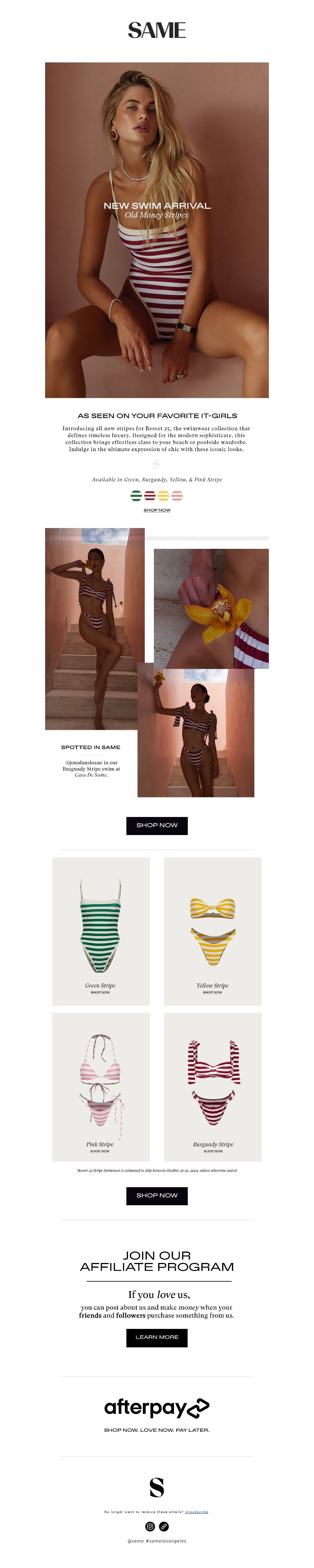Select the yellow stripe swatch
Image resolution: width=314 pixels, height=1568 pixels.
point(163,495)
